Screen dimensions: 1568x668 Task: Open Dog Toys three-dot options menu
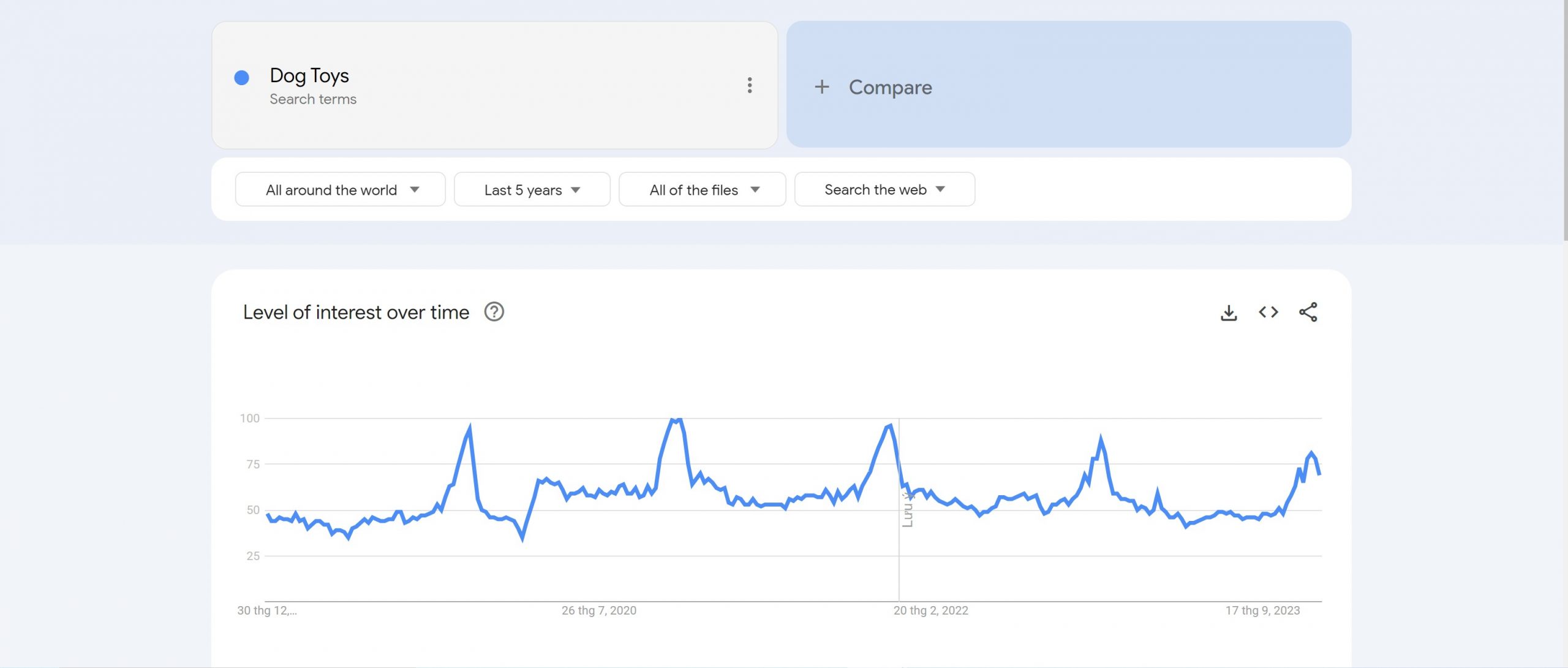pyautogui.click(x=749, y=85)
